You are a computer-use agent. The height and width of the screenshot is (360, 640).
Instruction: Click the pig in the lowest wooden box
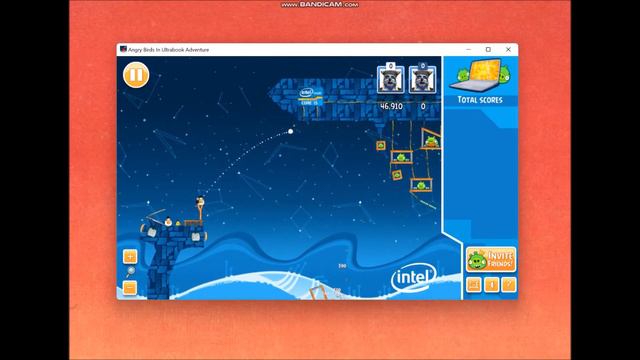click(x=421, y=186)
